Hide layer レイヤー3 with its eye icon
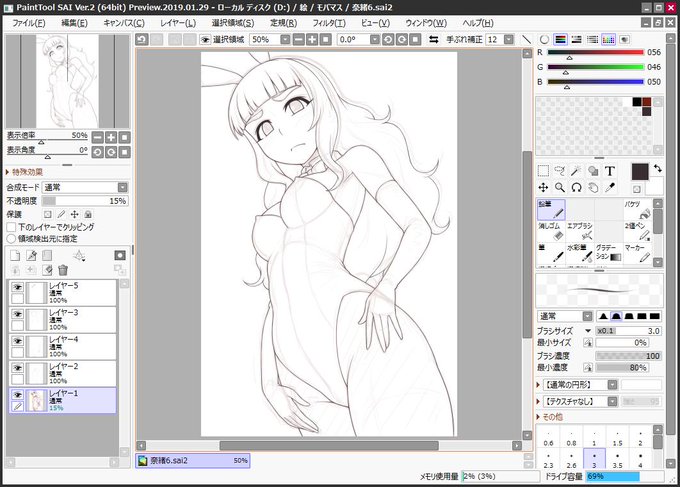680x487 pixels. [17, 314]
